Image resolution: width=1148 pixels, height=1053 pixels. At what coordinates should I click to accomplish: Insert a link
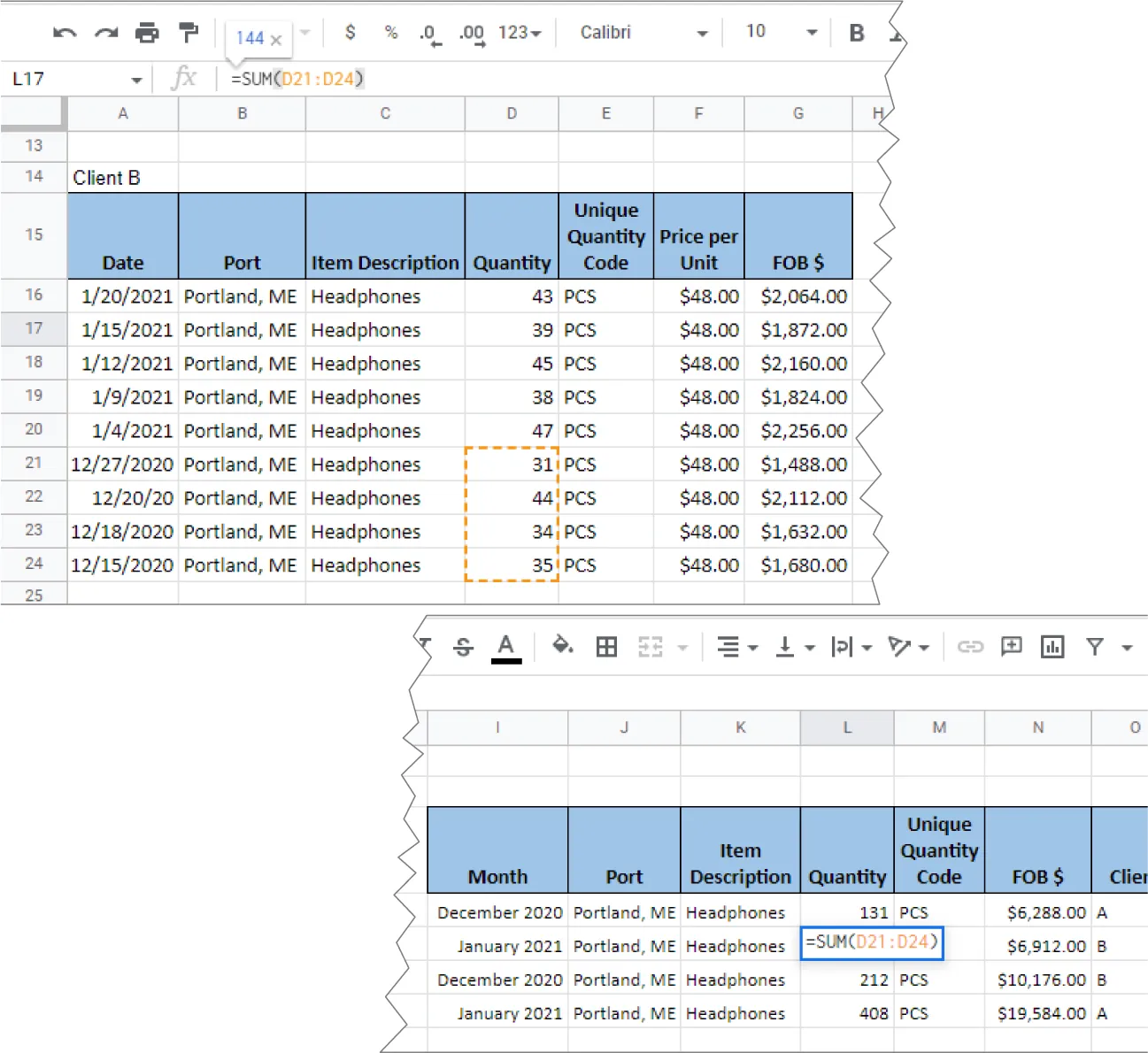coord(971,647)
